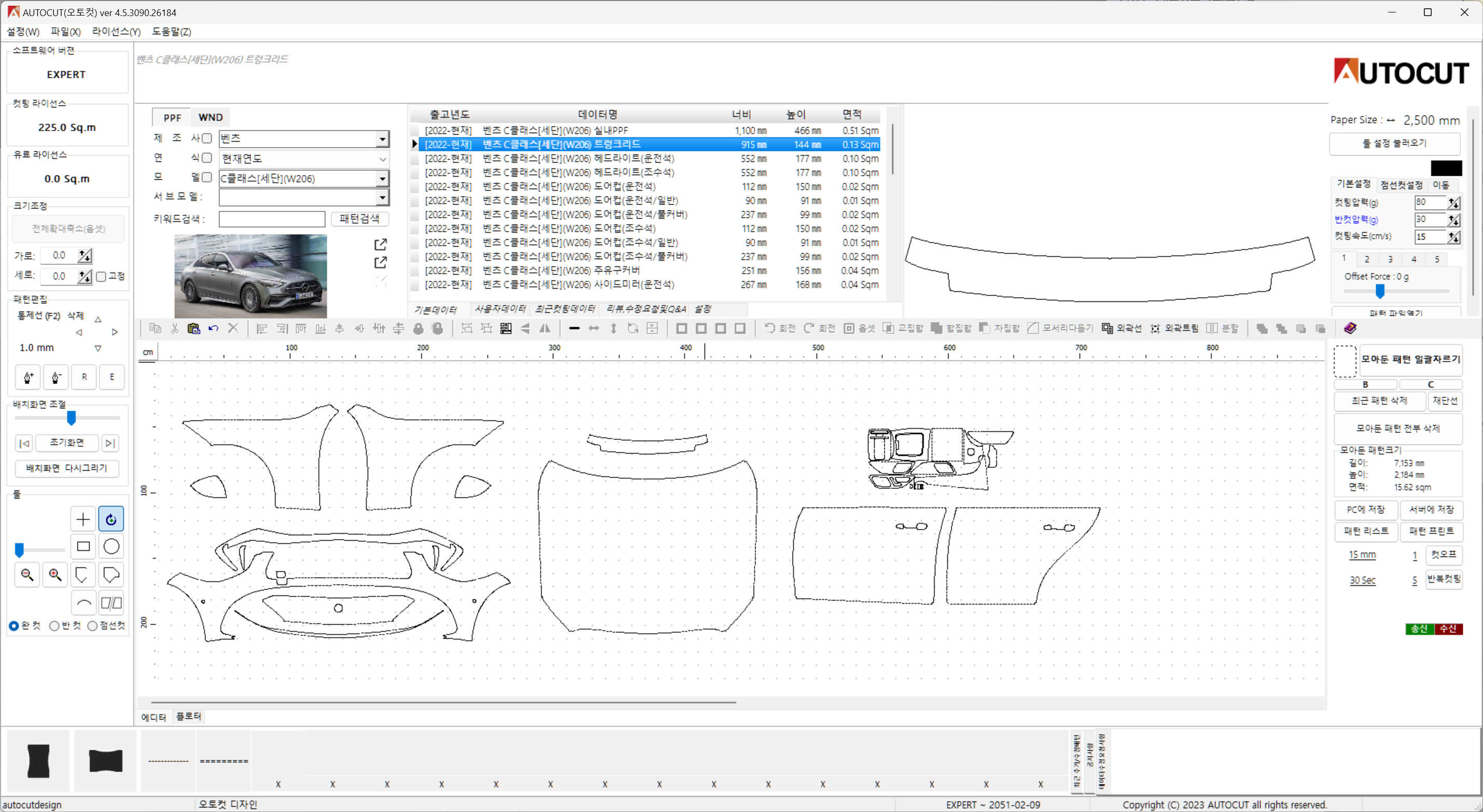Screen dimensions: 1483x812
Task: Click the 세로 height stepper
Action: click(x=85, y=276)
